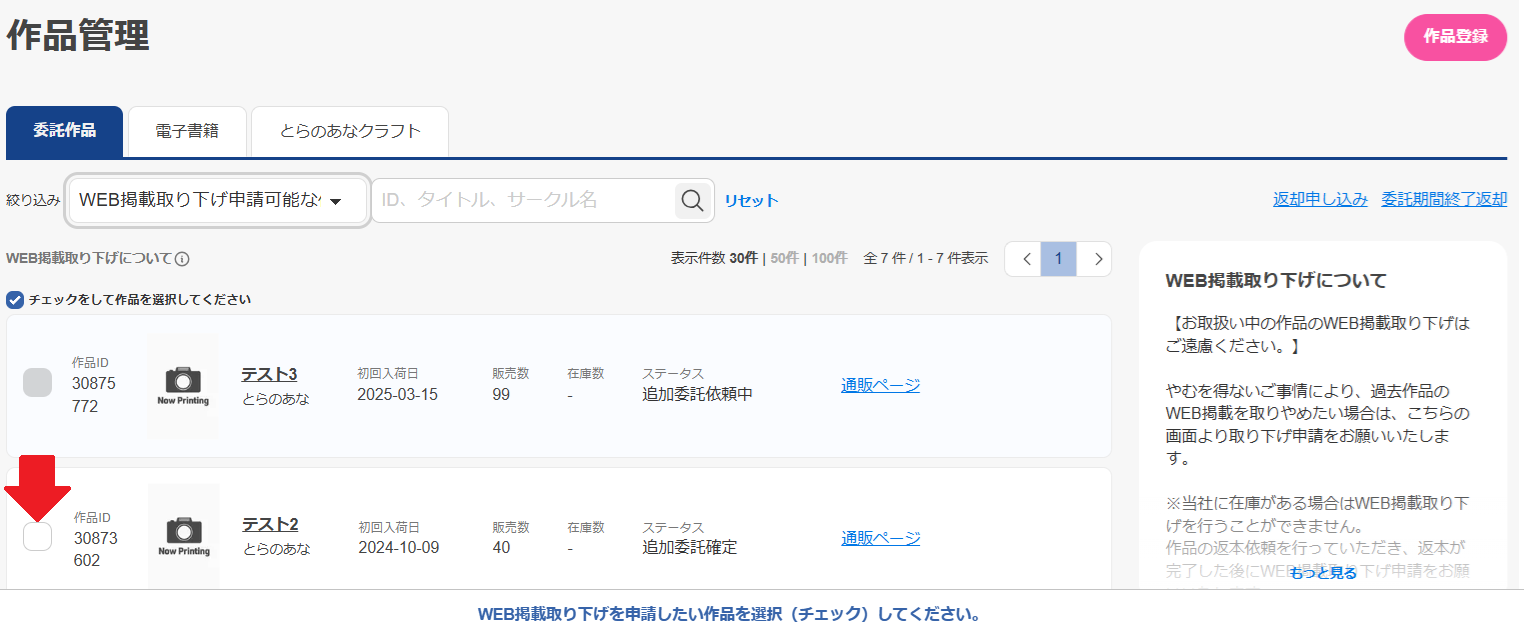Check the checkbox for テスト2
The height and width of the screenshot is (636, 1524).
click(x=37, y=537)
